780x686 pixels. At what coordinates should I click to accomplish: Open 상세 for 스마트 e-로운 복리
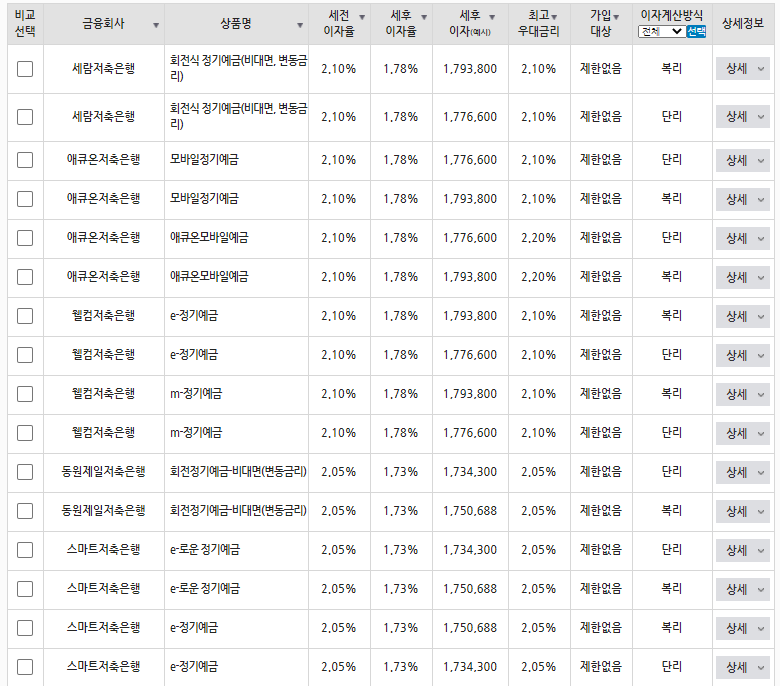coord(743,589)
